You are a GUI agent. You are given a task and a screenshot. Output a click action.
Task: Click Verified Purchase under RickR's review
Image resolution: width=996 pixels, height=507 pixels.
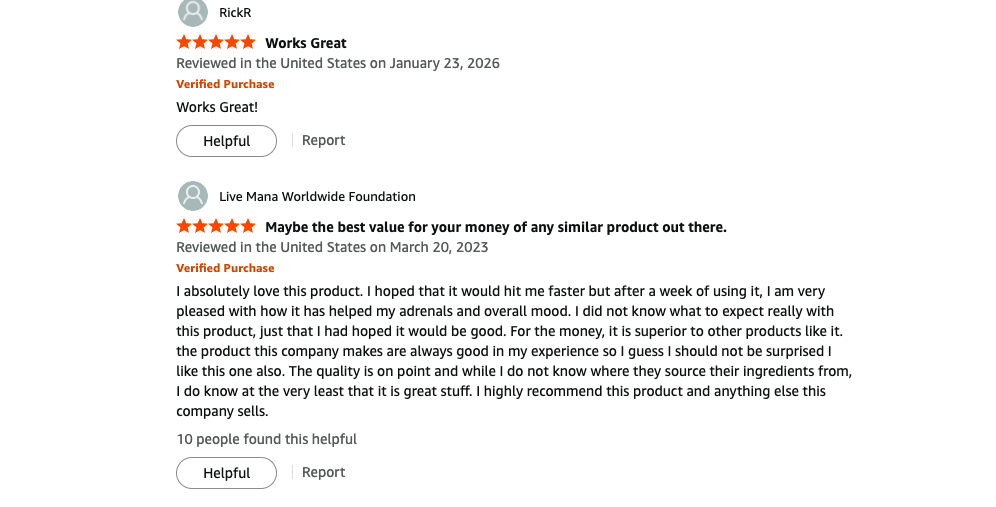(225, 84)
